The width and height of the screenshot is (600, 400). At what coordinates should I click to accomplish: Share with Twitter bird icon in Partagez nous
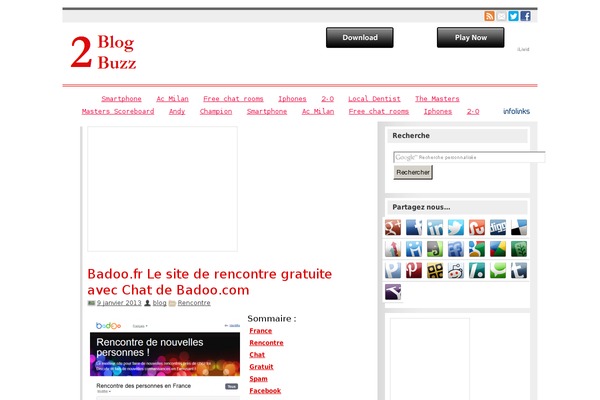tap(456, 227)
